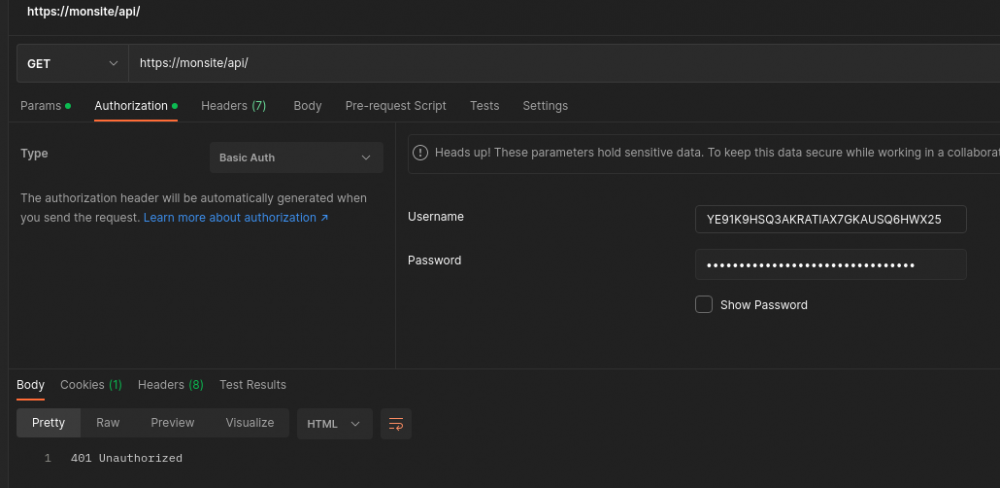Viewport: 1000px width, 488px height.
Task: Select the request Body tab
Action: click(x=307, y=106)
